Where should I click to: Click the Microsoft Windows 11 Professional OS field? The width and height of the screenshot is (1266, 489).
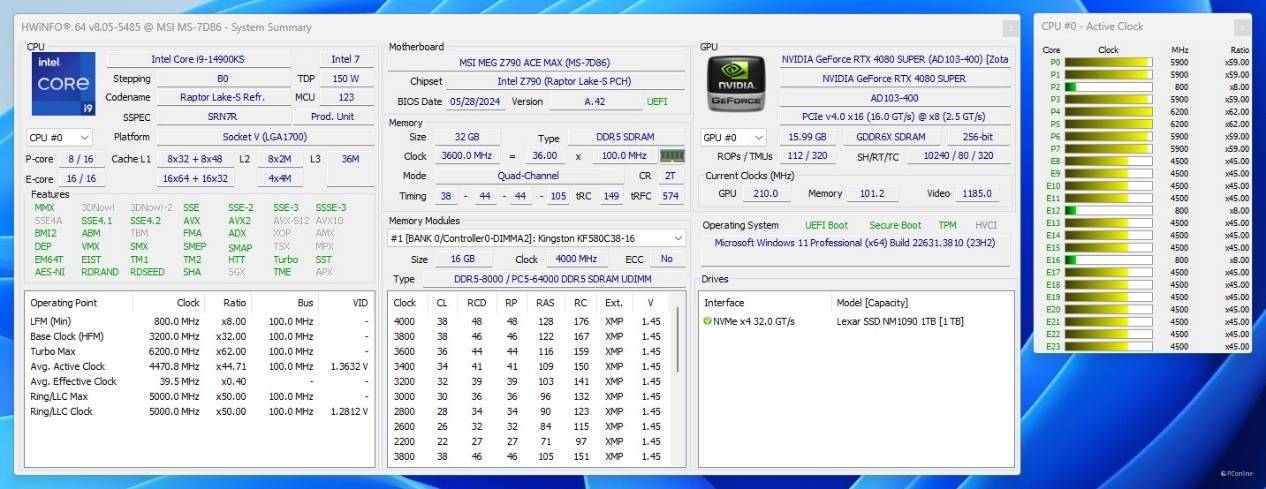click(857, 243)
